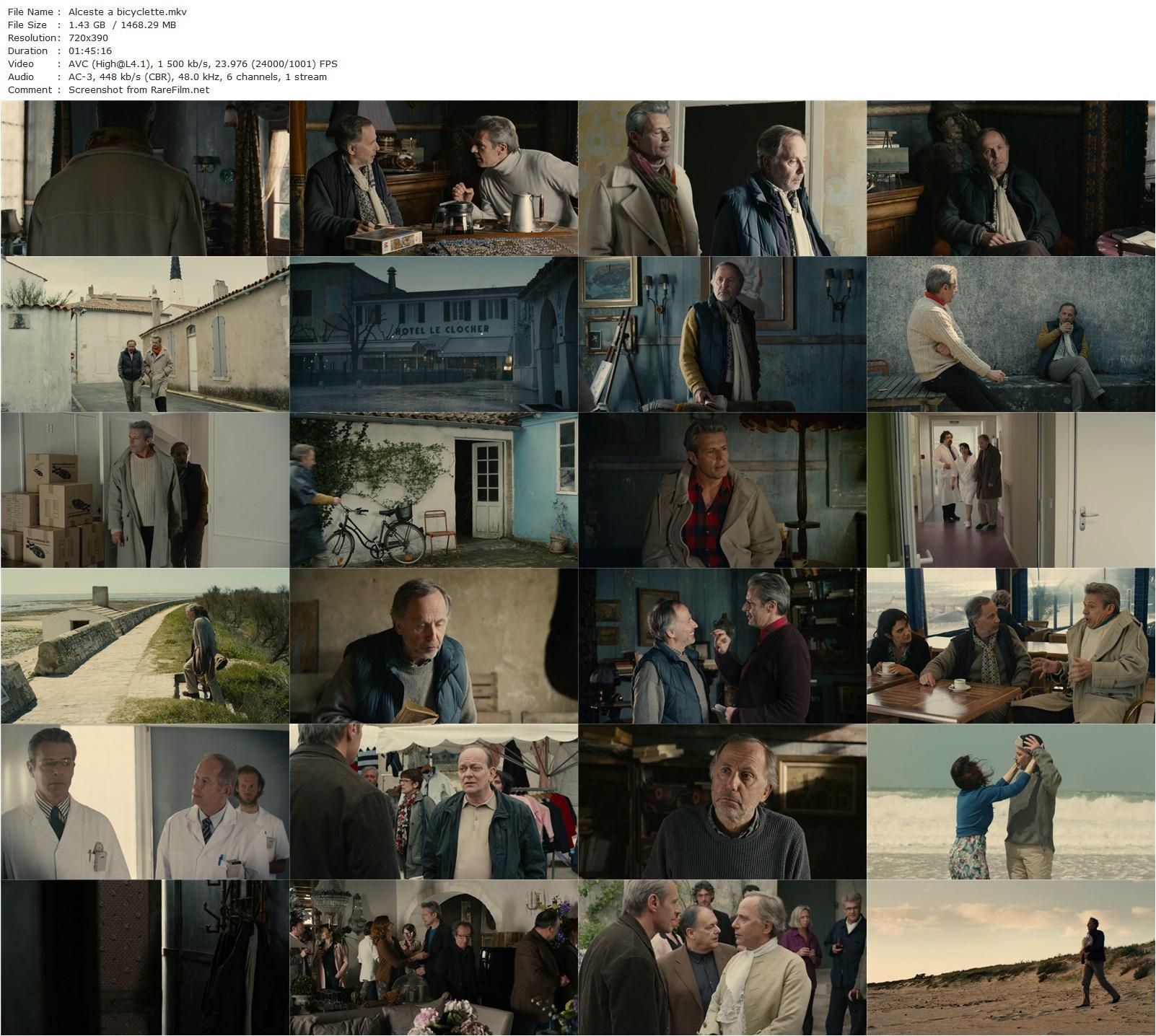
Task: Open the seaside cafe table thumbnail
Action: point(1011,646)
